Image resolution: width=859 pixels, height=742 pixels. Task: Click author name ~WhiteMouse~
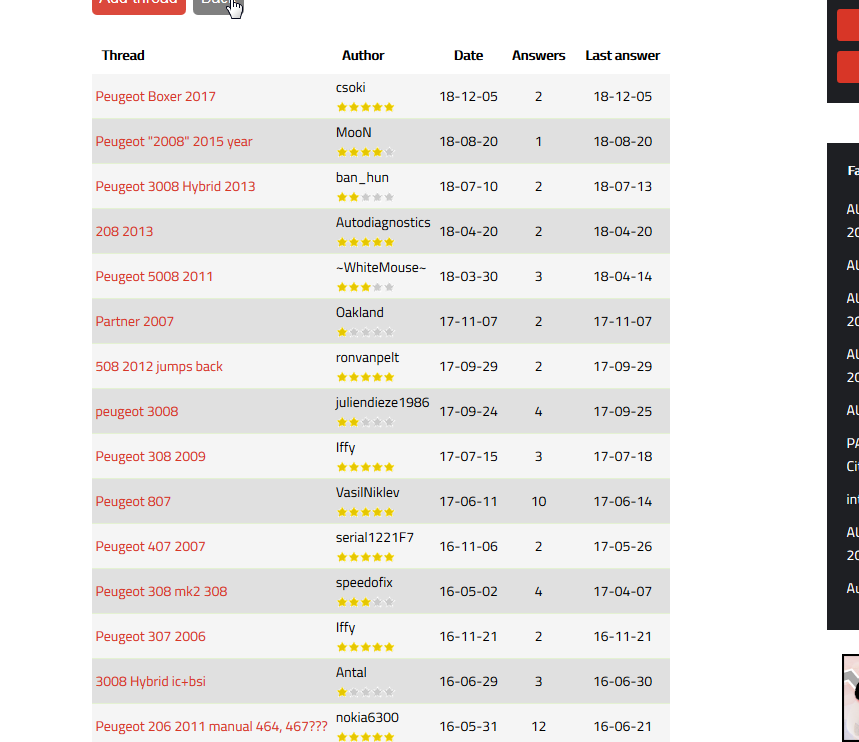[381, 267]
